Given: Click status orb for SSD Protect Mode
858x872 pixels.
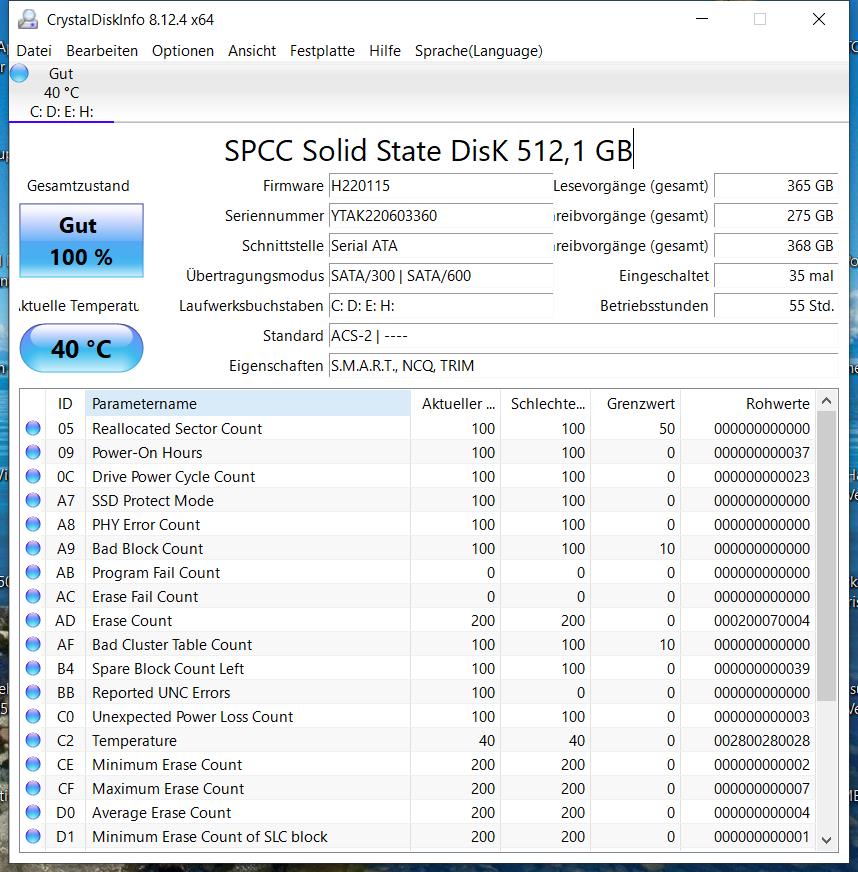Looking at the screenshot, I should point(33,500).
